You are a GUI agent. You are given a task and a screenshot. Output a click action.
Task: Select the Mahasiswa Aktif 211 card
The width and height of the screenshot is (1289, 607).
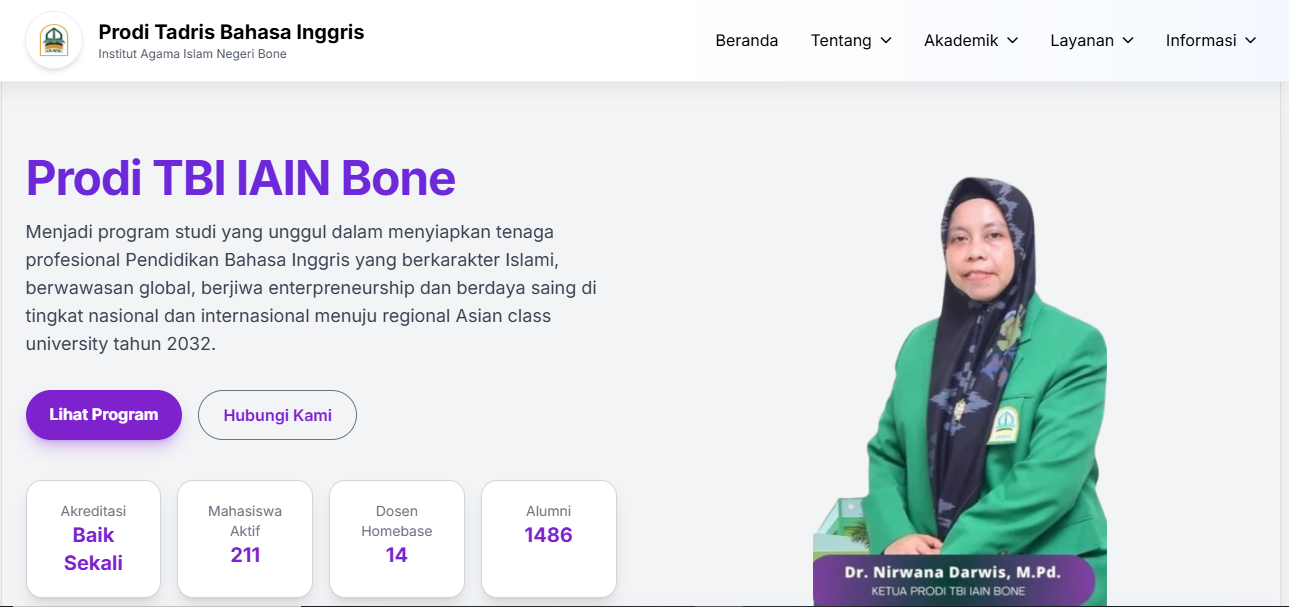(245, 539)
